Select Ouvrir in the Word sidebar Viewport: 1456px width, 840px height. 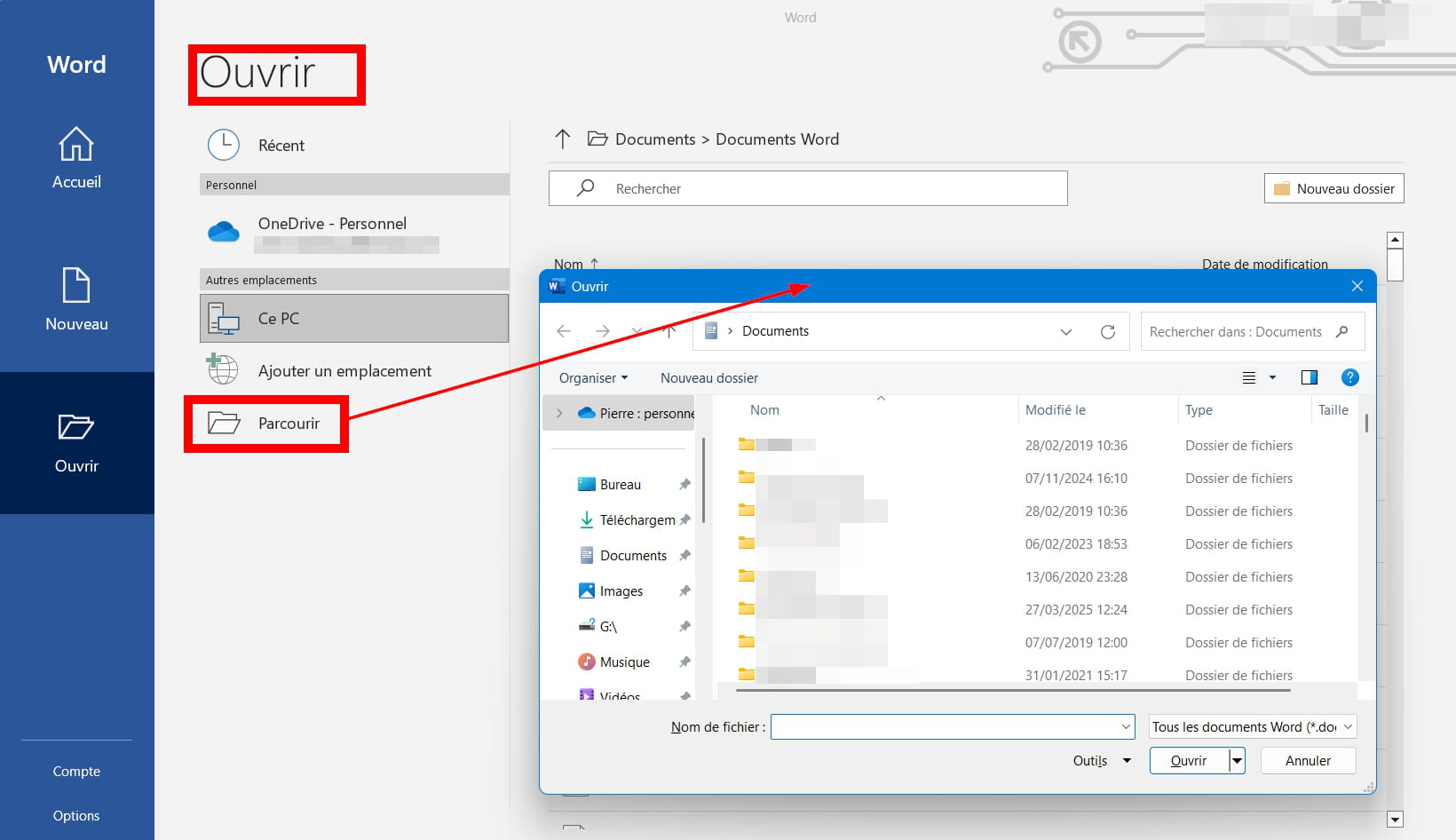tap(76, 442)
